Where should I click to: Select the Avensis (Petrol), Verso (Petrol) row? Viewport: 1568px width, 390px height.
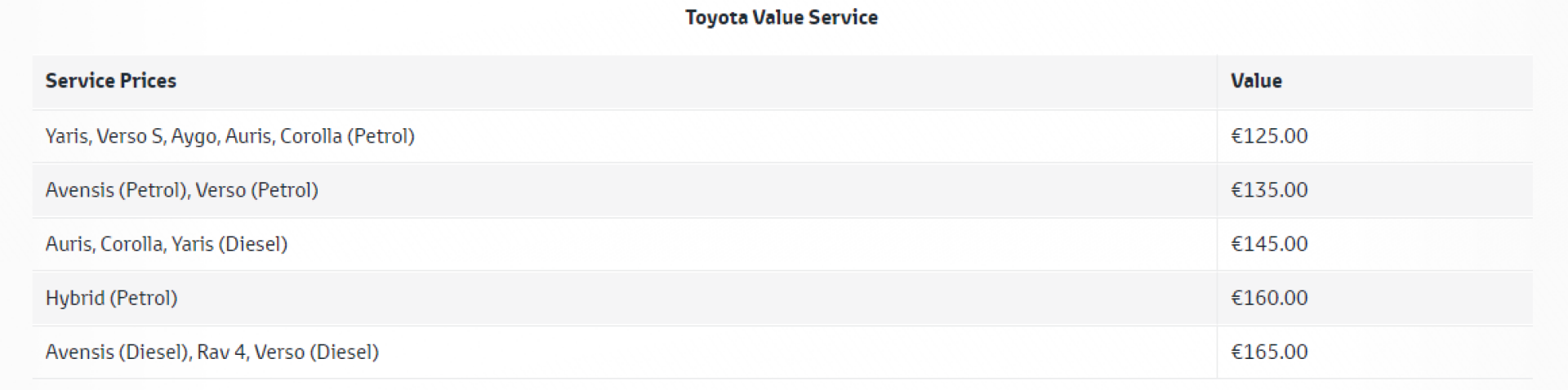pyautogui.click(x=181, y=190)
